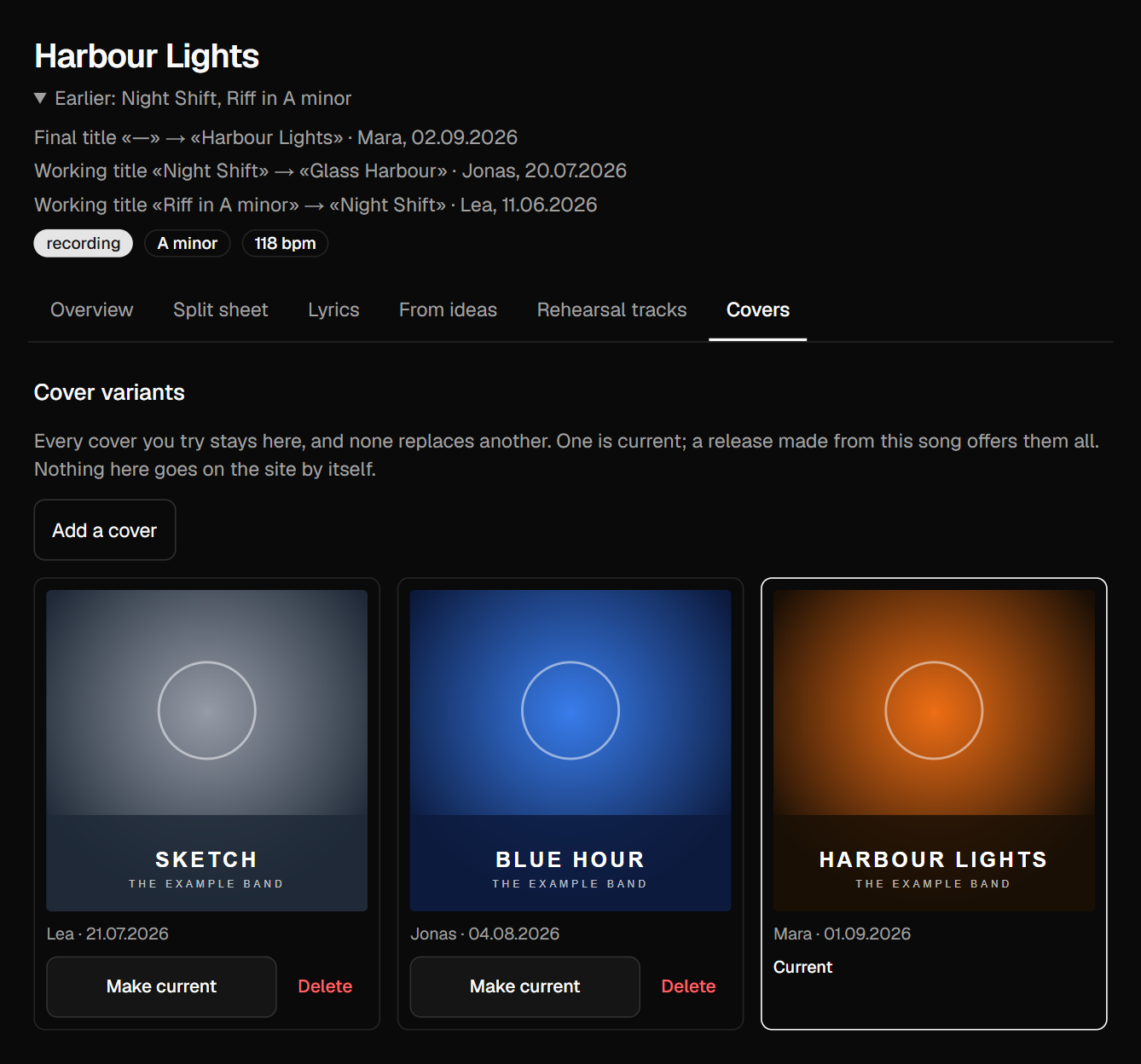Viewport: 1141px width, 1064px height.
Task: Select the Covers tab
Action: [x=758, y=309]
